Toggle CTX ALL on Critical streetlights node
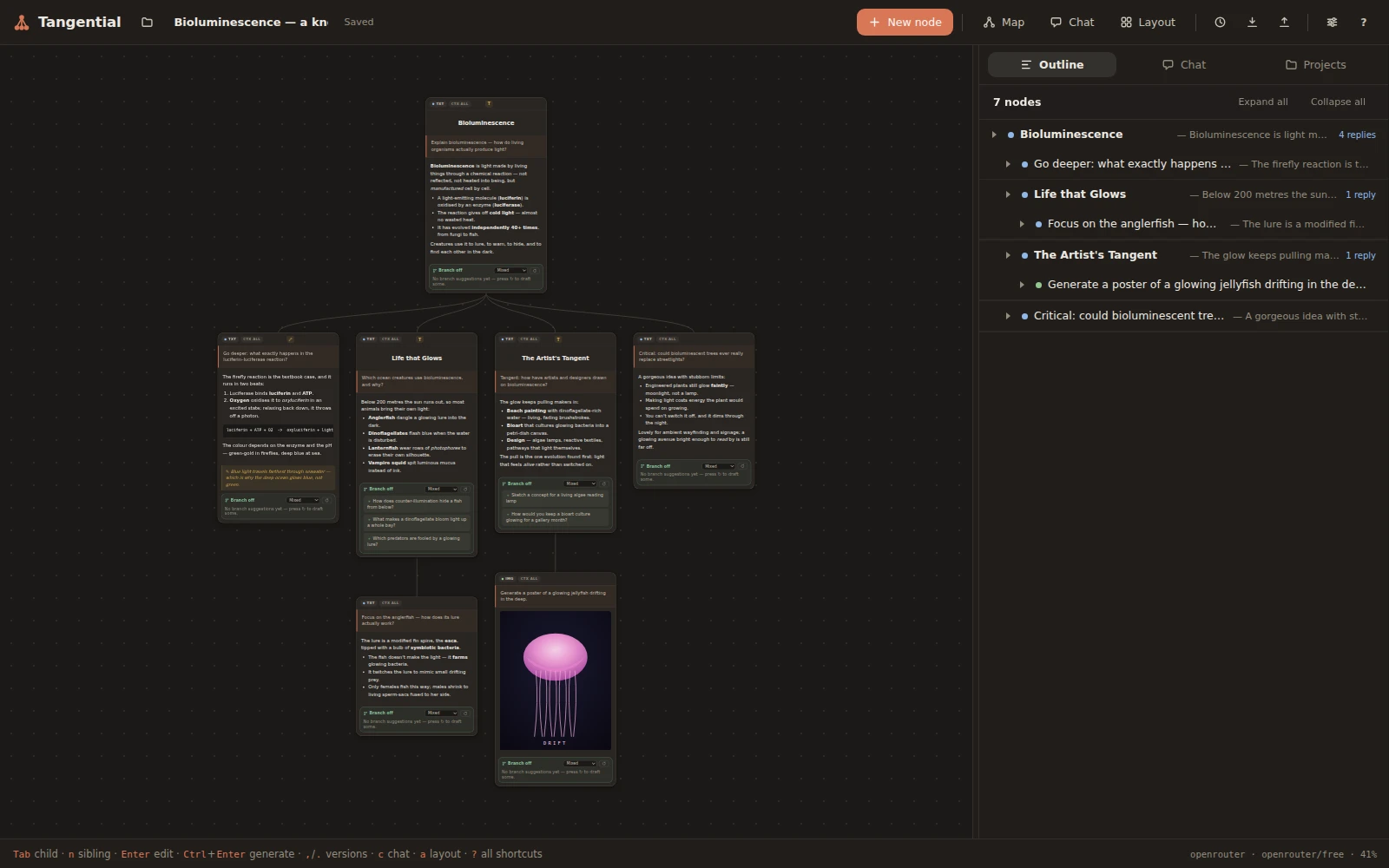The image size is (1389, 868). tap(668, 339)
